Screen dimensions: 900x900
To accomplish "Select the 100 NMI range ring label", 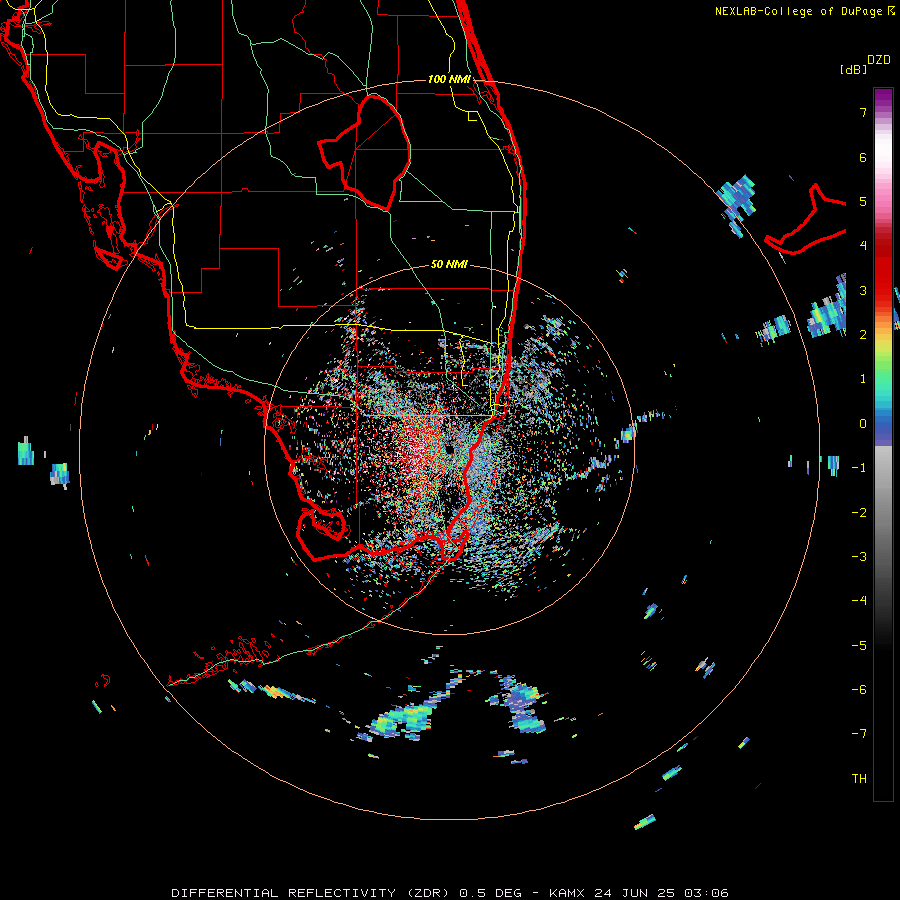I will coord(449,79).
